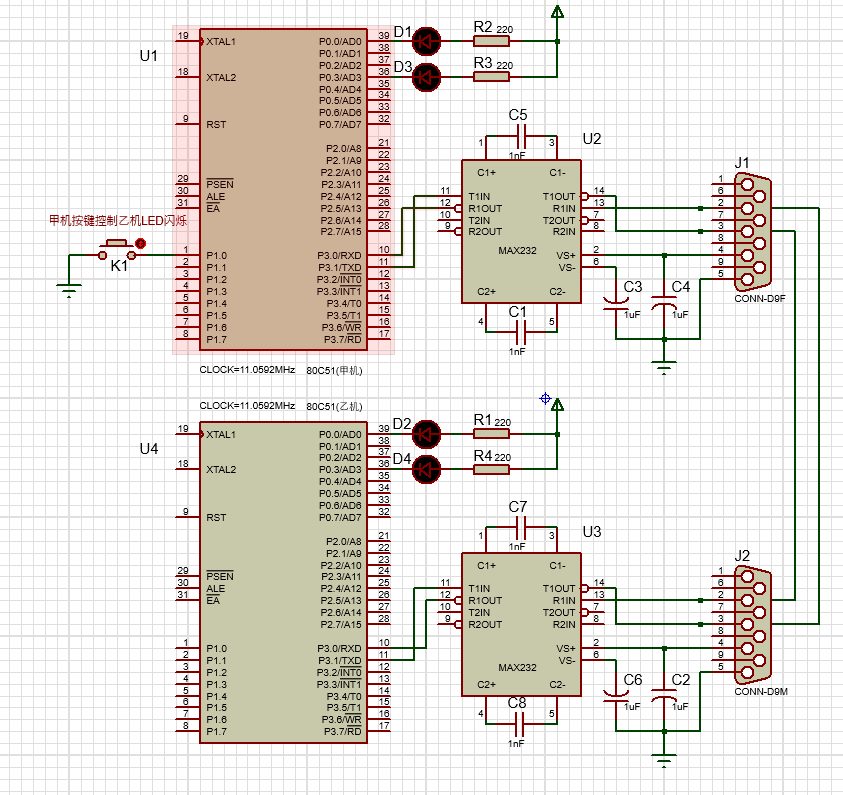843x795 pixels.
Task: Toggle the red actuator dot beside K1
Action: point(140,243)
